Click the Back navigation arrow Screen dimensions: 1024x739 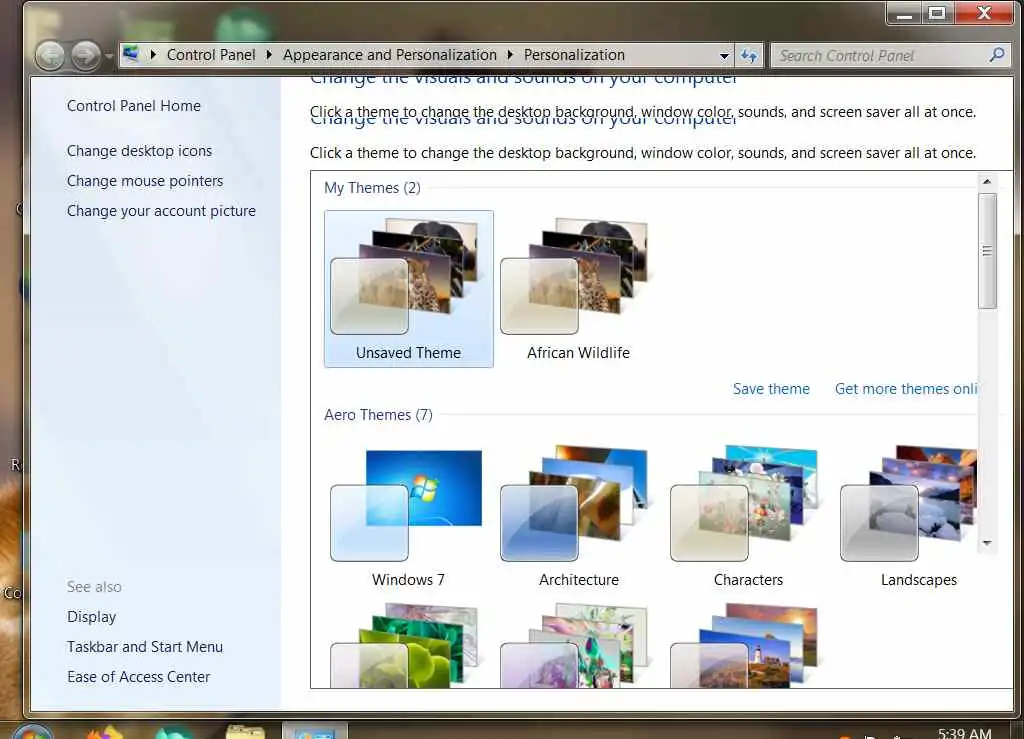(x=50, y=55)
